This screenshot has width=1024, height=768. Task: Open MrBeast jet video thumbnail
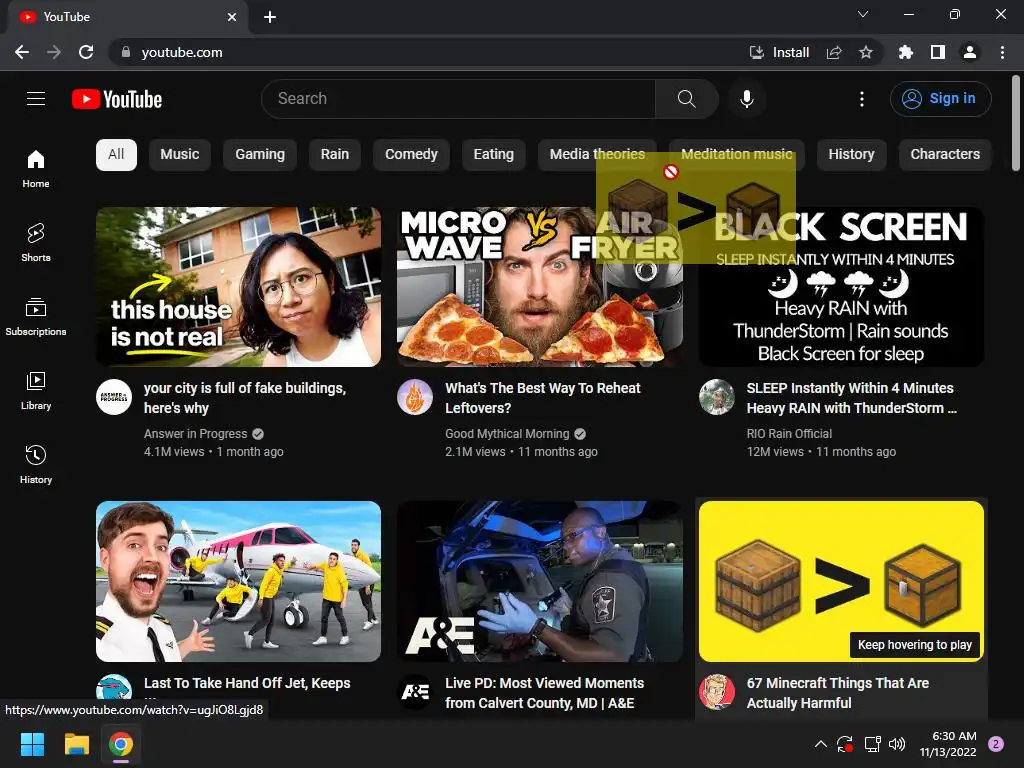click(238, 581)
